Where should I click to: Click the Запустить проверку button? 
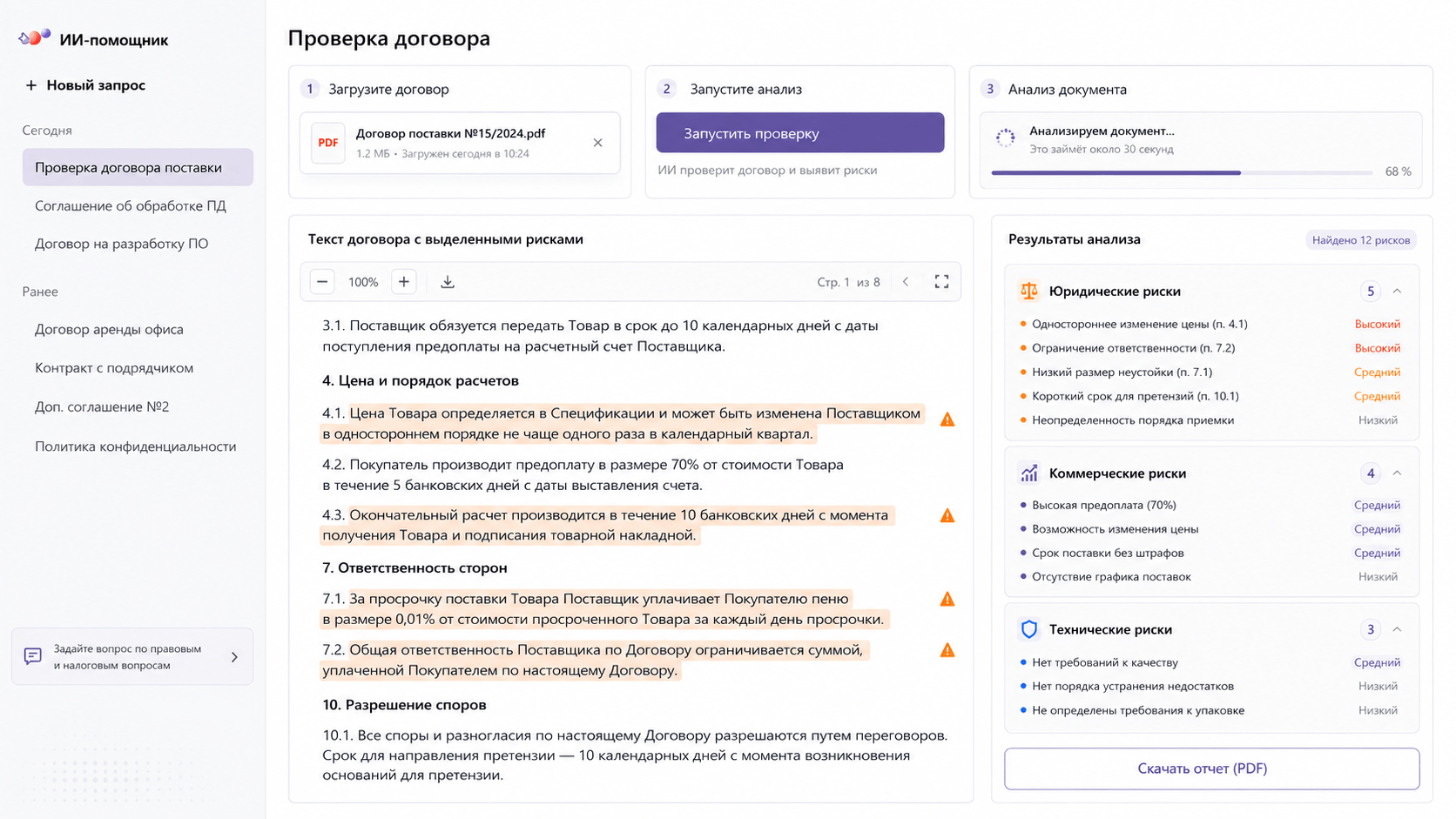click(800, 133)
